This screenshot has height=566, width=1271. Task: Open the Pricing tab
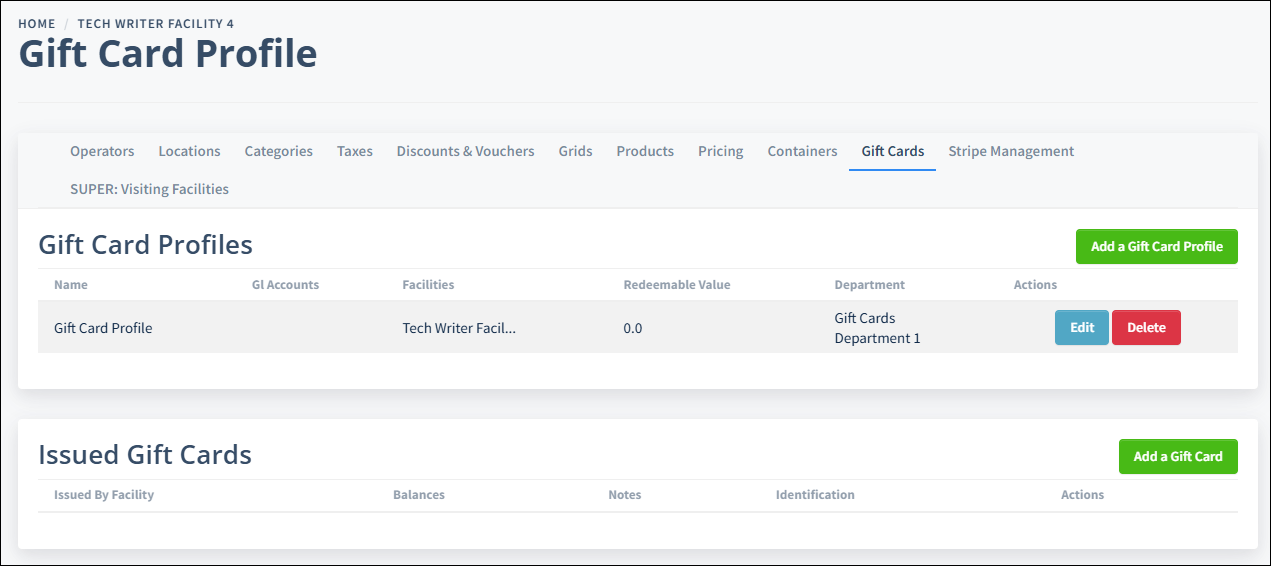(720, 151)
